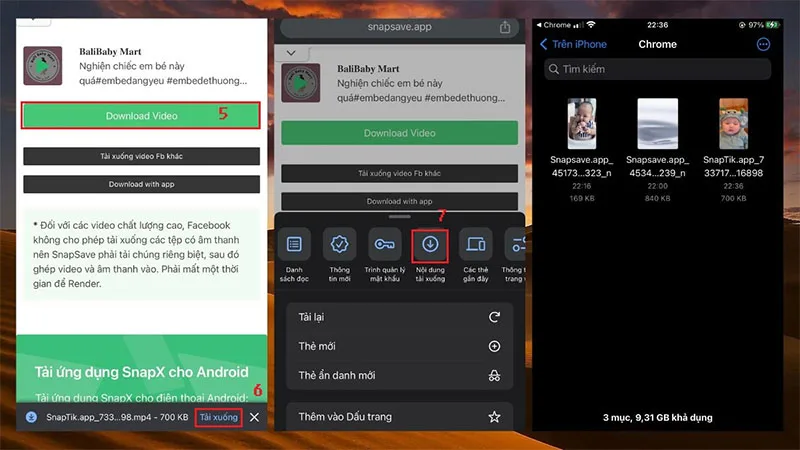
Task: Click BaliBaby Mart thumbnail in middle screen
Action: point(301,83)
